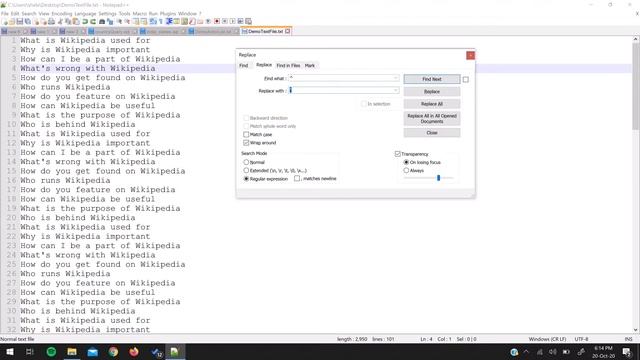Viewport: 640px width, 360px height.
Task: Click the Zoom In toolbar icon
Action: click(120, 21)
